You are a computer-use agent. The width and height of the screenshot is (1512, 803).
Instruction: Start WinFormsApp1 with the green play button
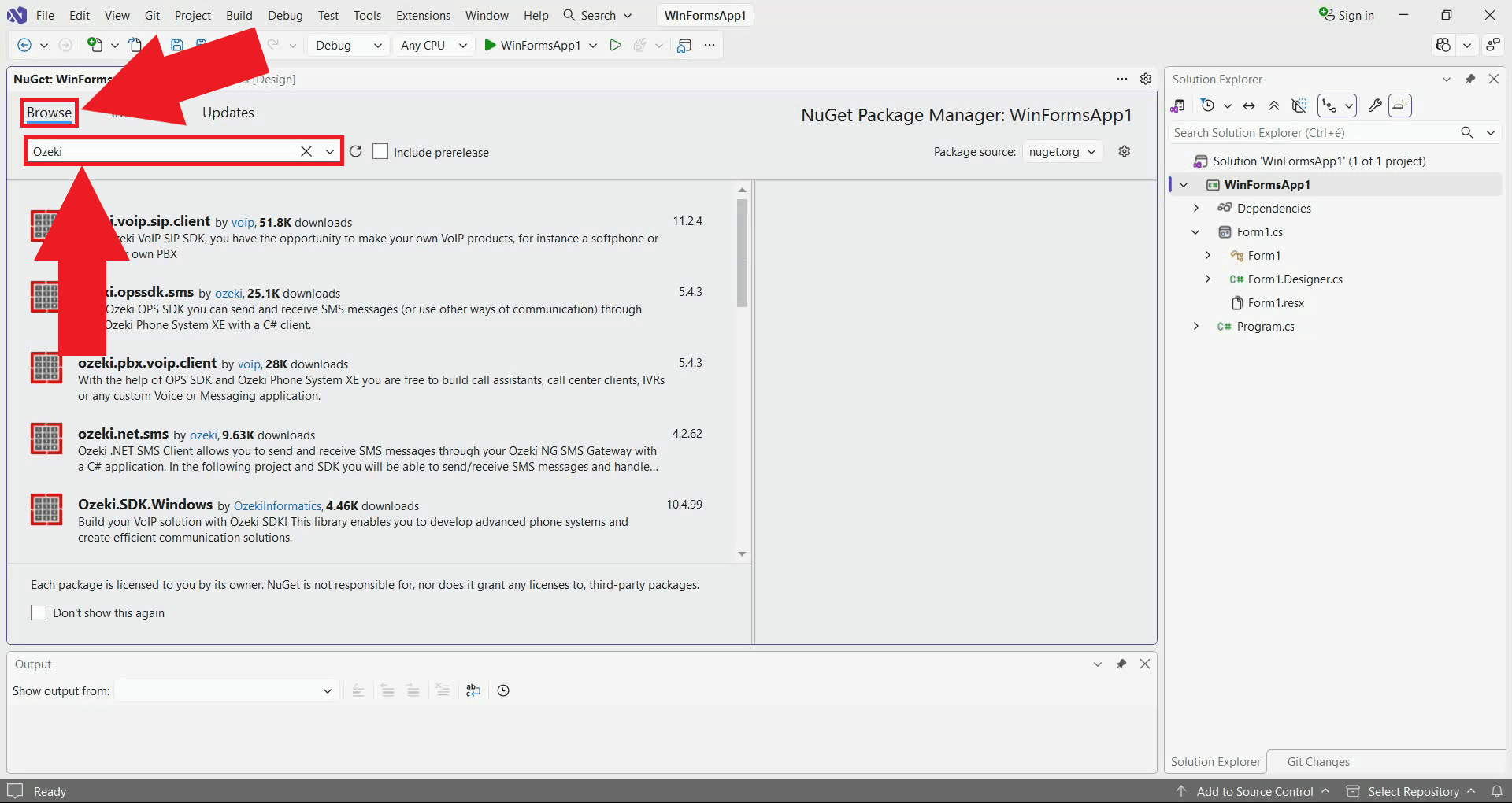pyautogui.click(x=532, y=46)
